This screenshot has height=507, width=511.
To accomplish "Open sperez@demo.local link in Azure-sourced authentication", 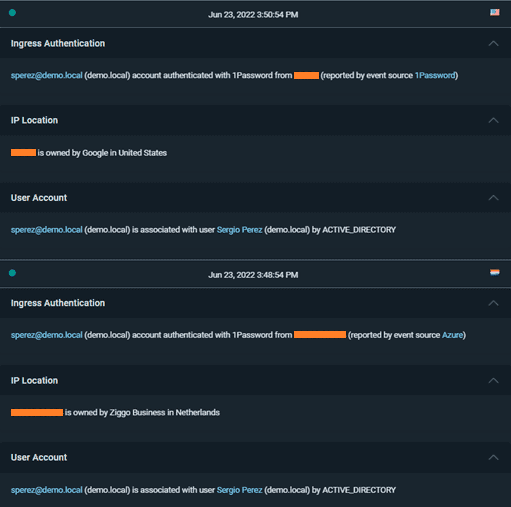I will (x=47, y=335).
